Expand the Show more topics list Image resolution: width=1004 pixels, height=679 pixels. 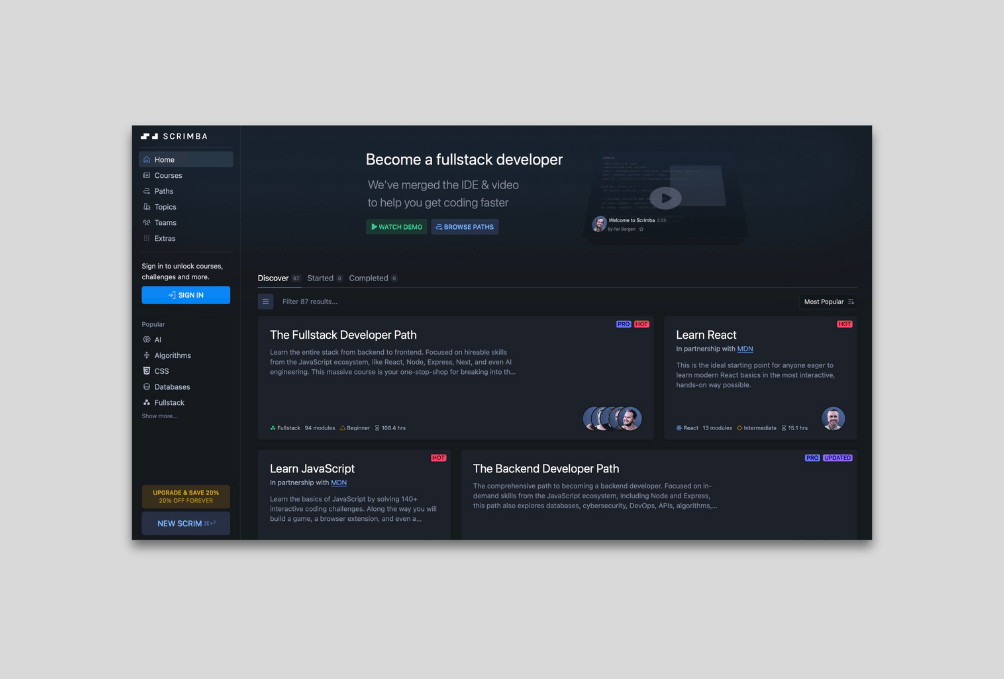click(x=159, y=416)
